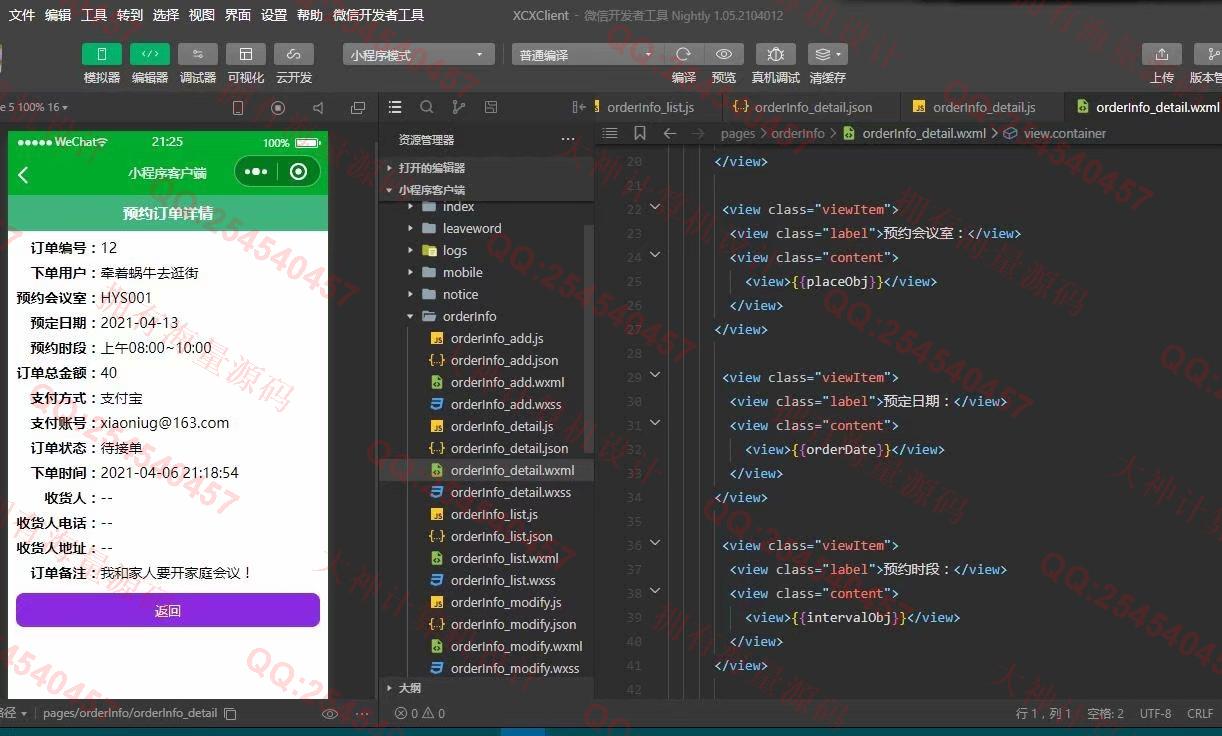Click the copy page path icon
The height and width of the screenshot is (736, 1222).
(230, 714)
